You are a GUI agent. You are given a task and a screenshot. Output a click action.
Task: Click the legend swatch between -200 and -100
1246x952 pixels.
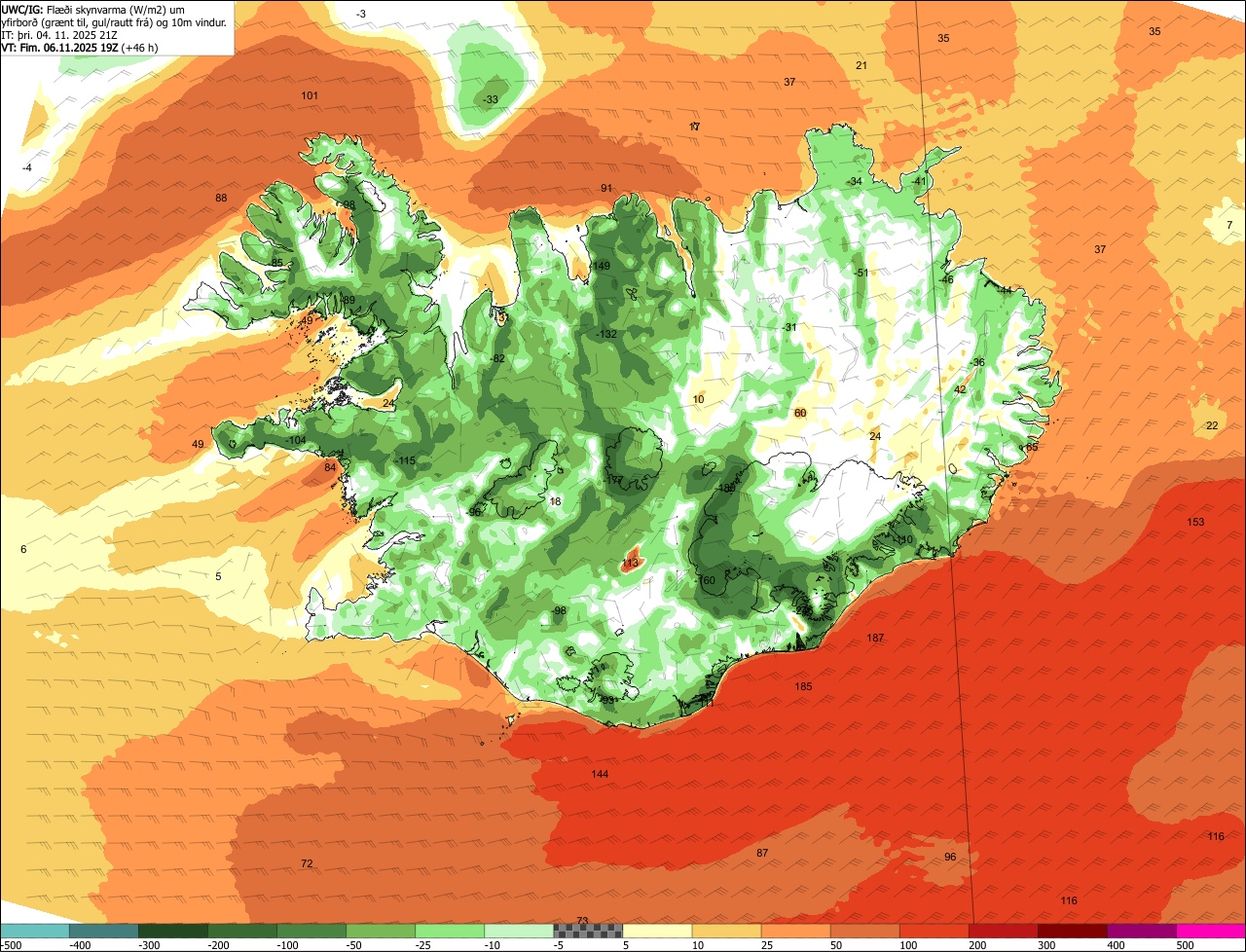242,931
